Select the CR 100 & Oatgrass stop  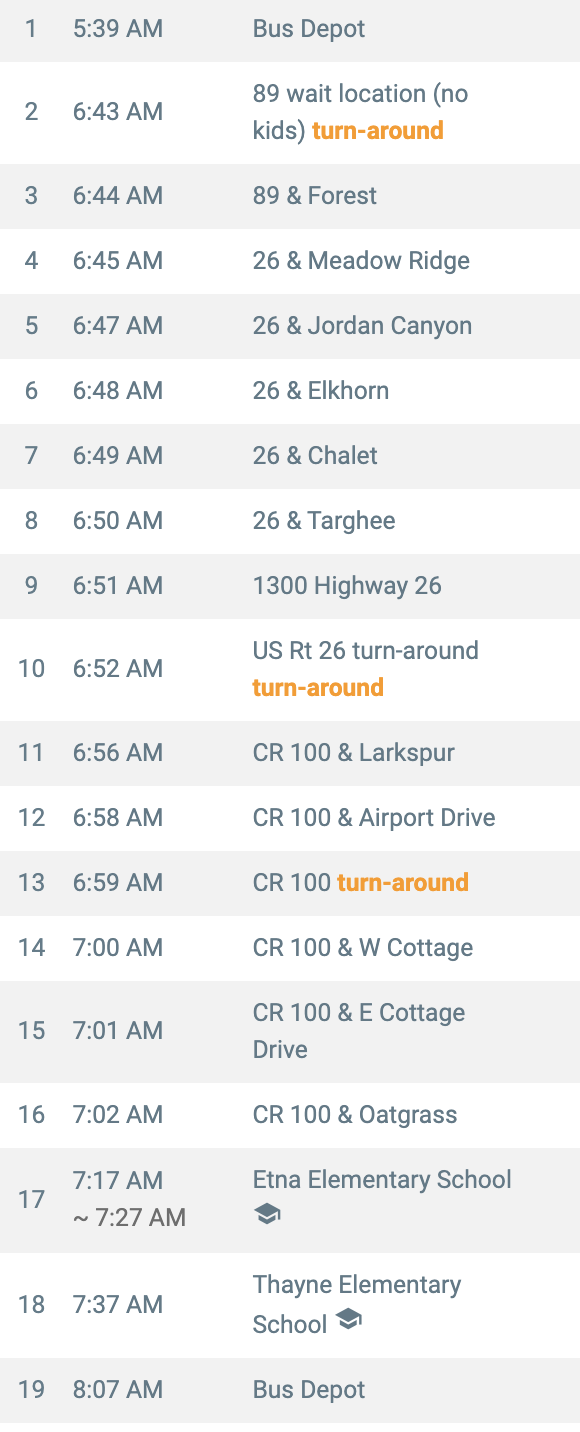[290, 1115]
